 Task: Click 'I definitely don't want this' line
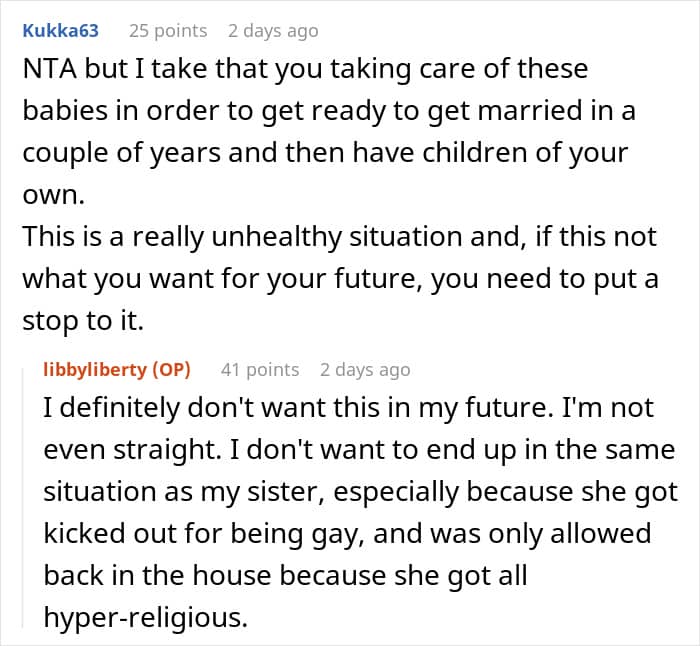pos(349,408)
